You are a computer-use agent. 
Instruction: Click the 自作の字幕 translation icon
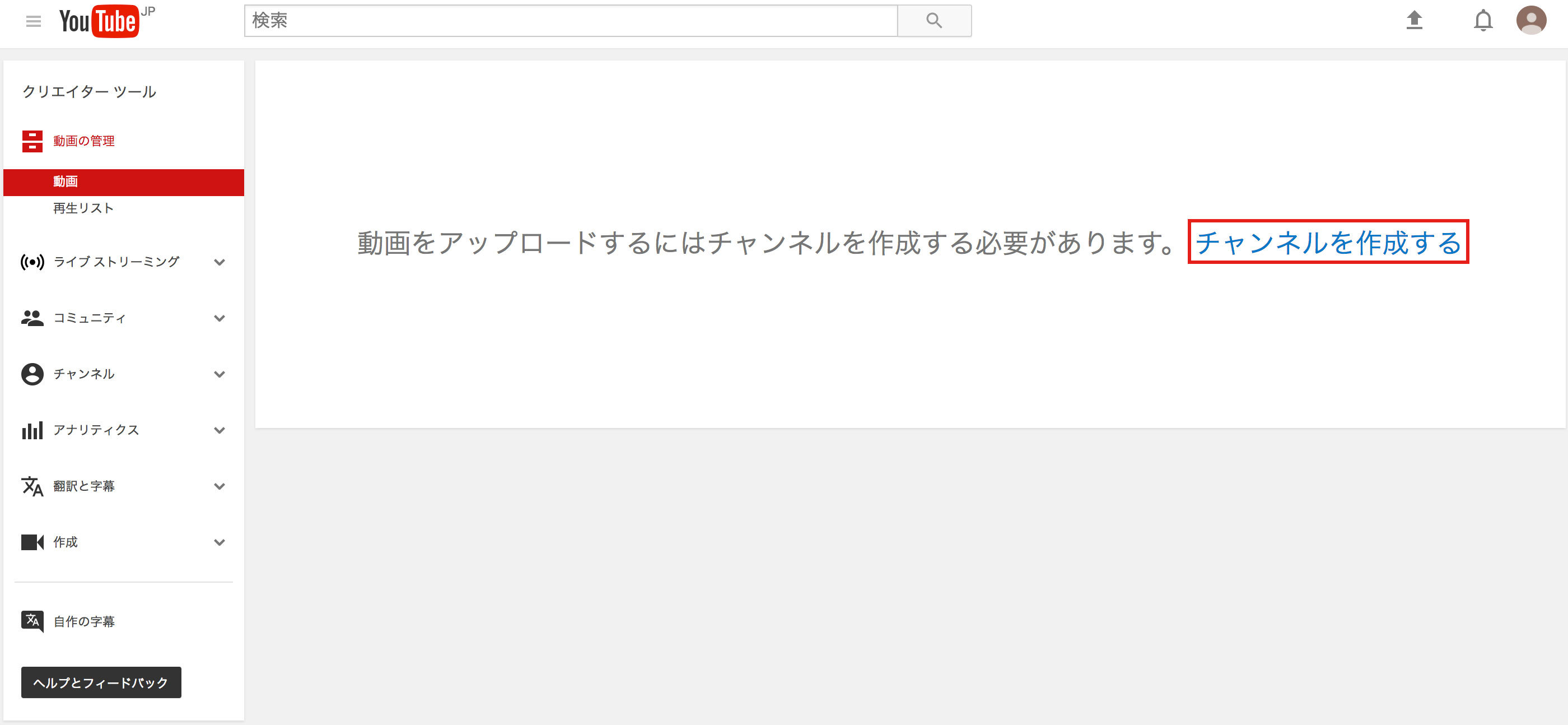[x=32, y=621]
